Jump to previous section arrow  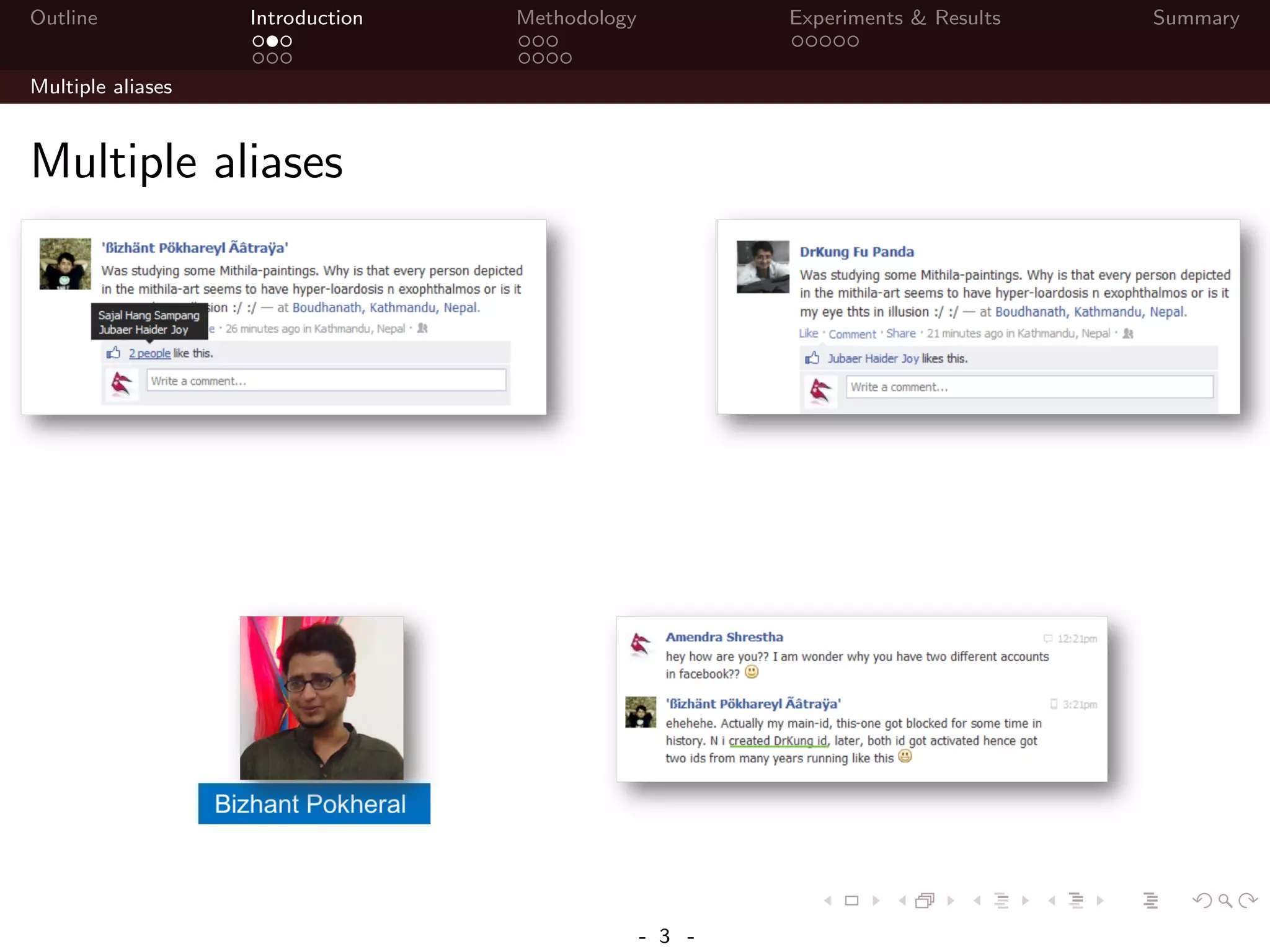(1052, 901)
